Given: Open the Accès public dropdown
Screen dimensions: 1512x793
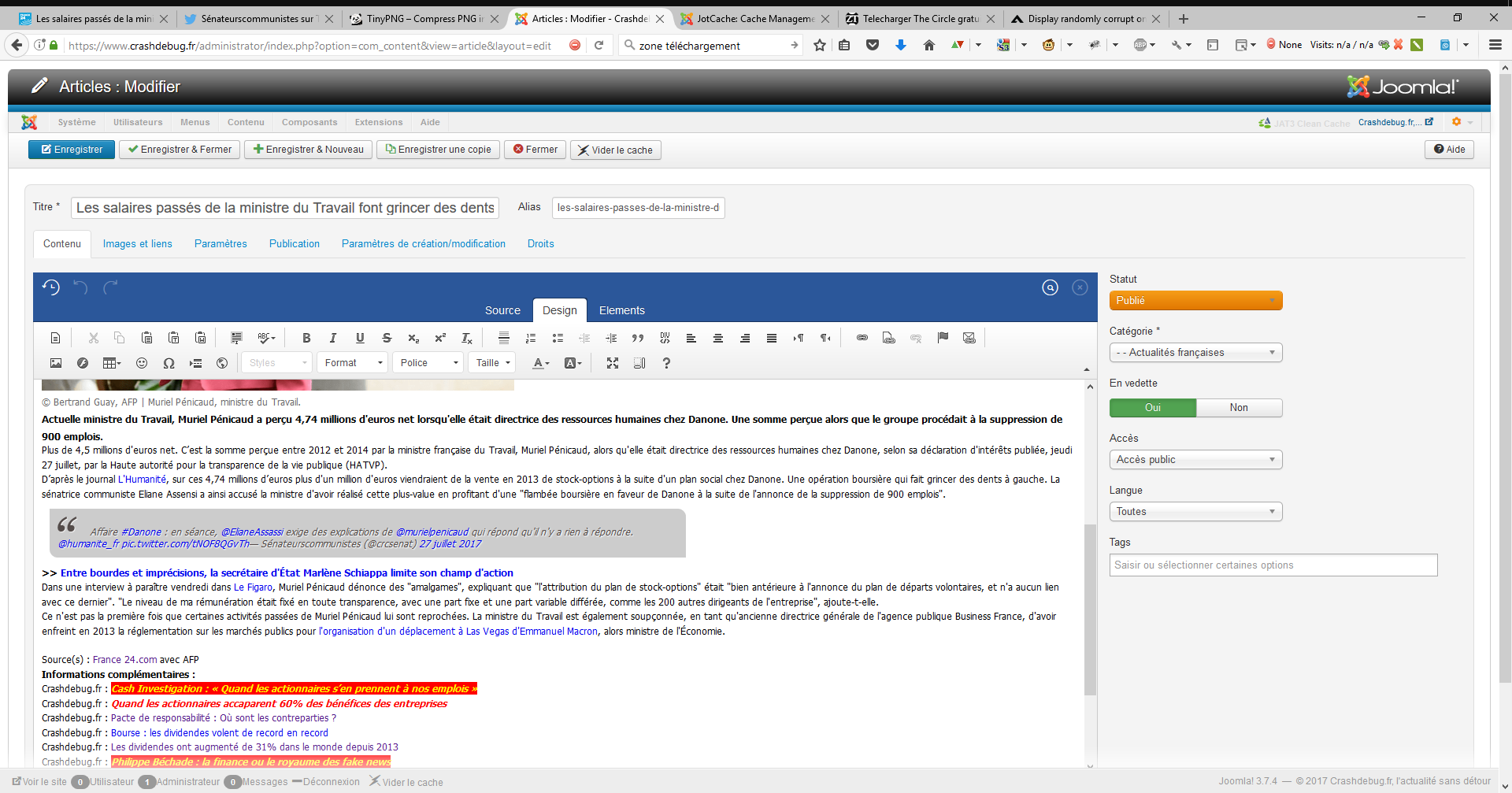Looking at the screenshot, I should click(x=1195, y=460).
